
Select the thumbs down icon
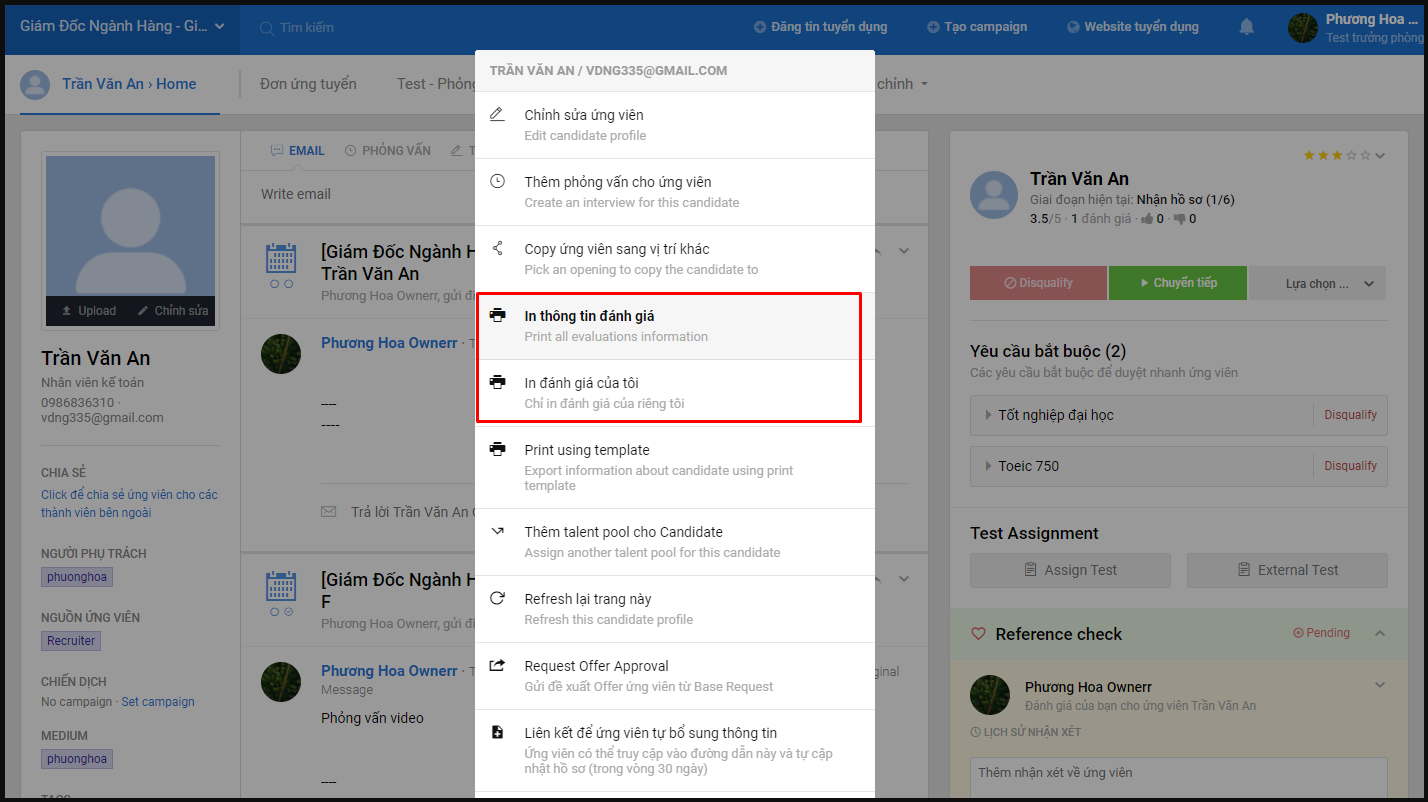(1179, 218)
